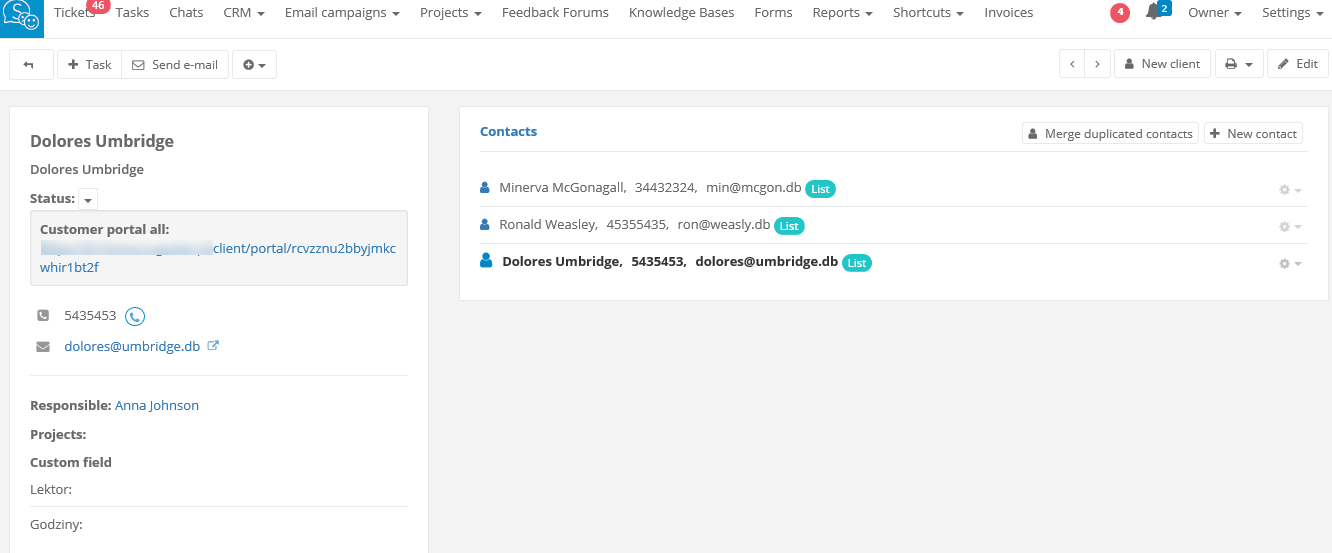Click the back arrow button
The height and width of the screenshot is (553, 1332).
(30, 65)
